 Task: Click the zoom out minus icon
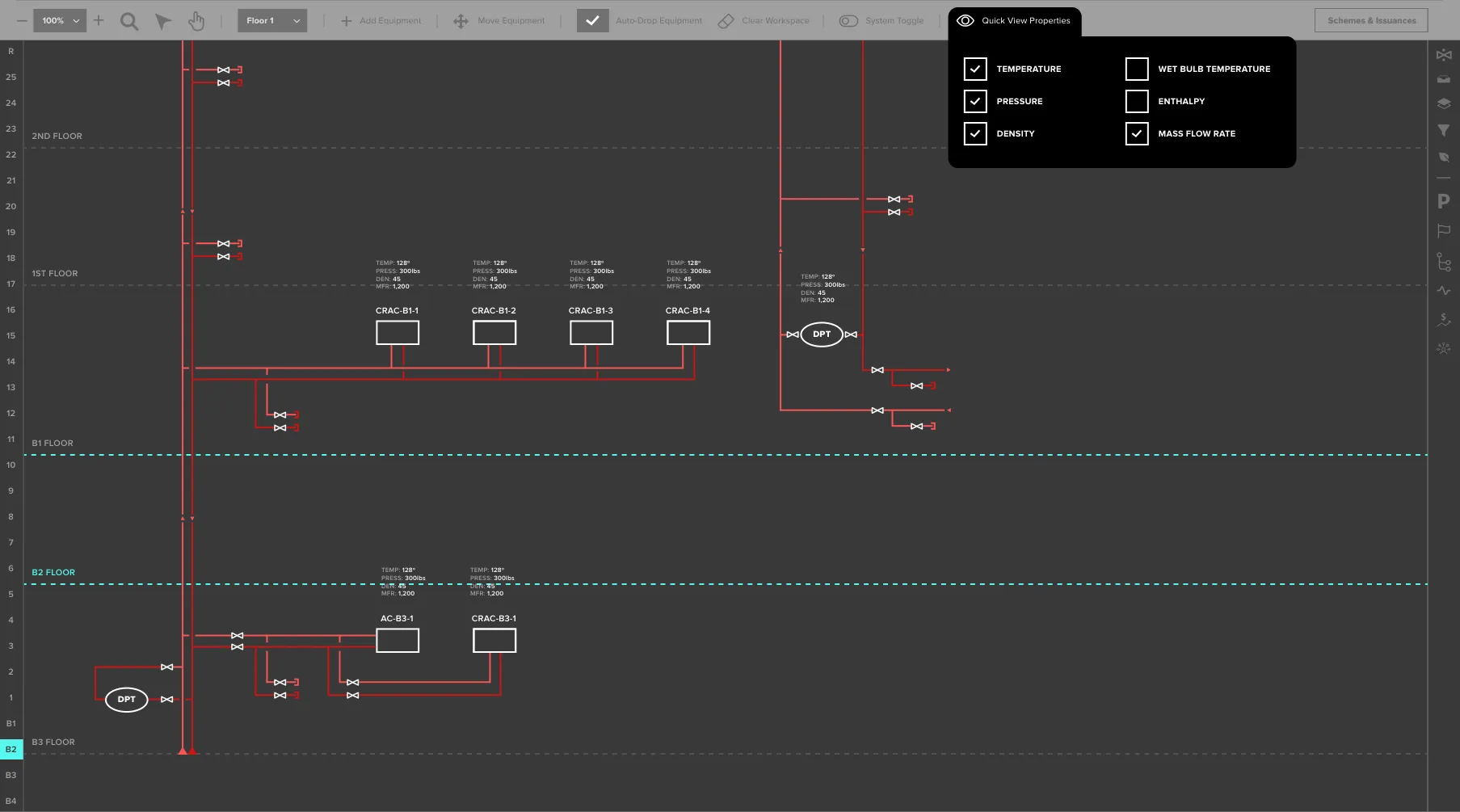click(22, 20)
